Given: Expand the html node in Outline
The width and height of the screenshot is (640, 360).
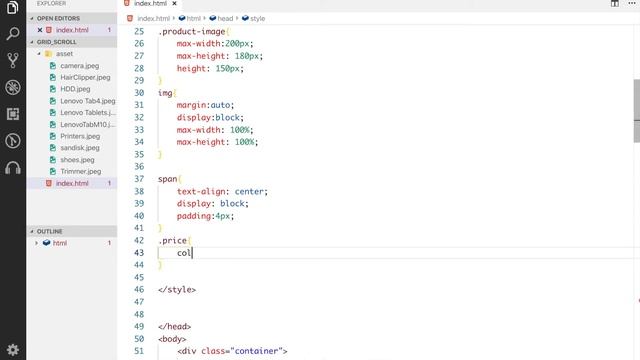Looking at the screenshot, I should coord(36,243).
